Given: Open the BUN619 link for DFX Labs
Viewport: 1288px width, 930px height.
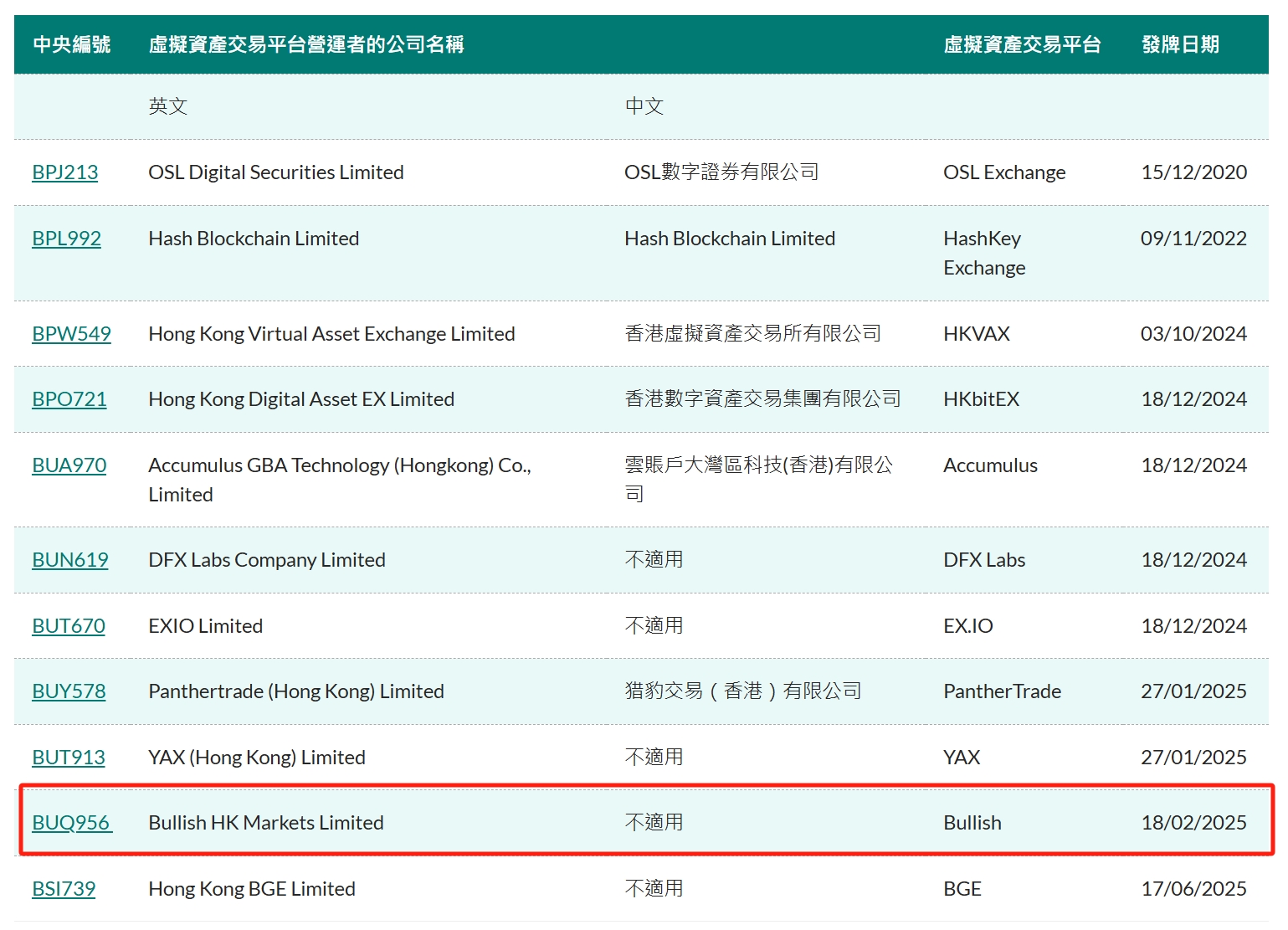Looking at the screenshot, I should 69,560.
